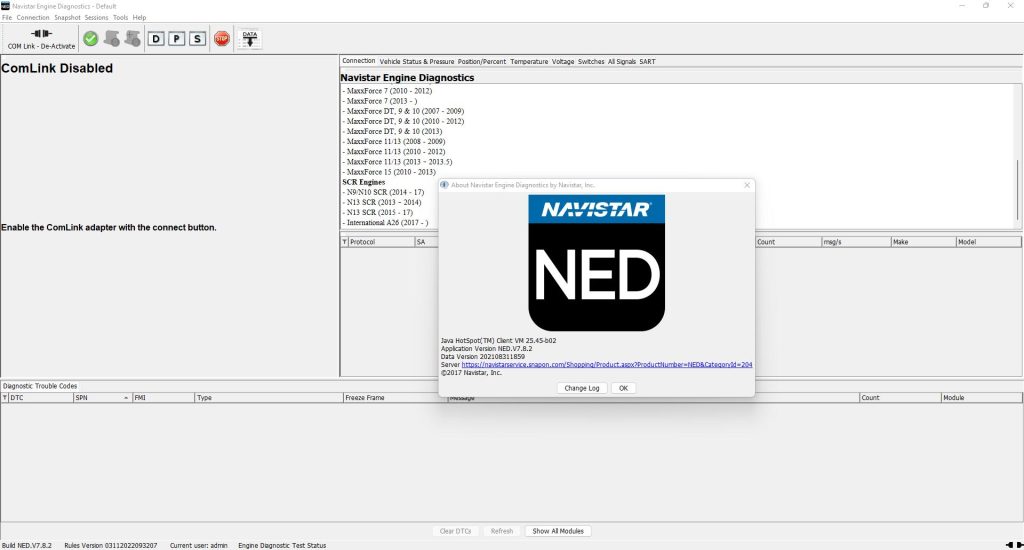Open the navistarservice server hyperlink
The image size is (1024, 550).
tap(607, 364)
